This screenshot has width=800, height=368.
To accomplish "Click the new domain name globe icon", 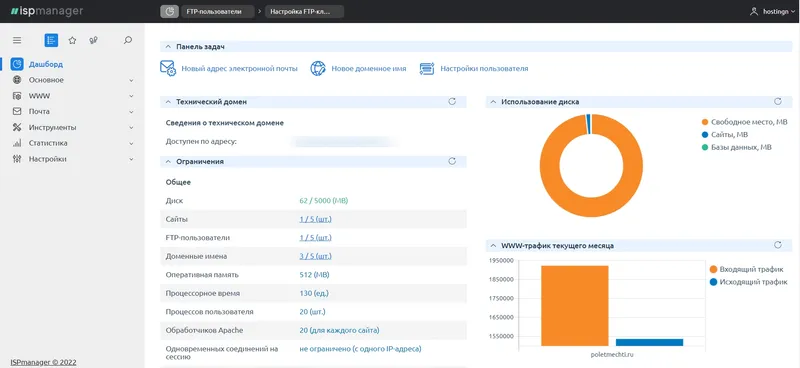I will click(318, 68).
